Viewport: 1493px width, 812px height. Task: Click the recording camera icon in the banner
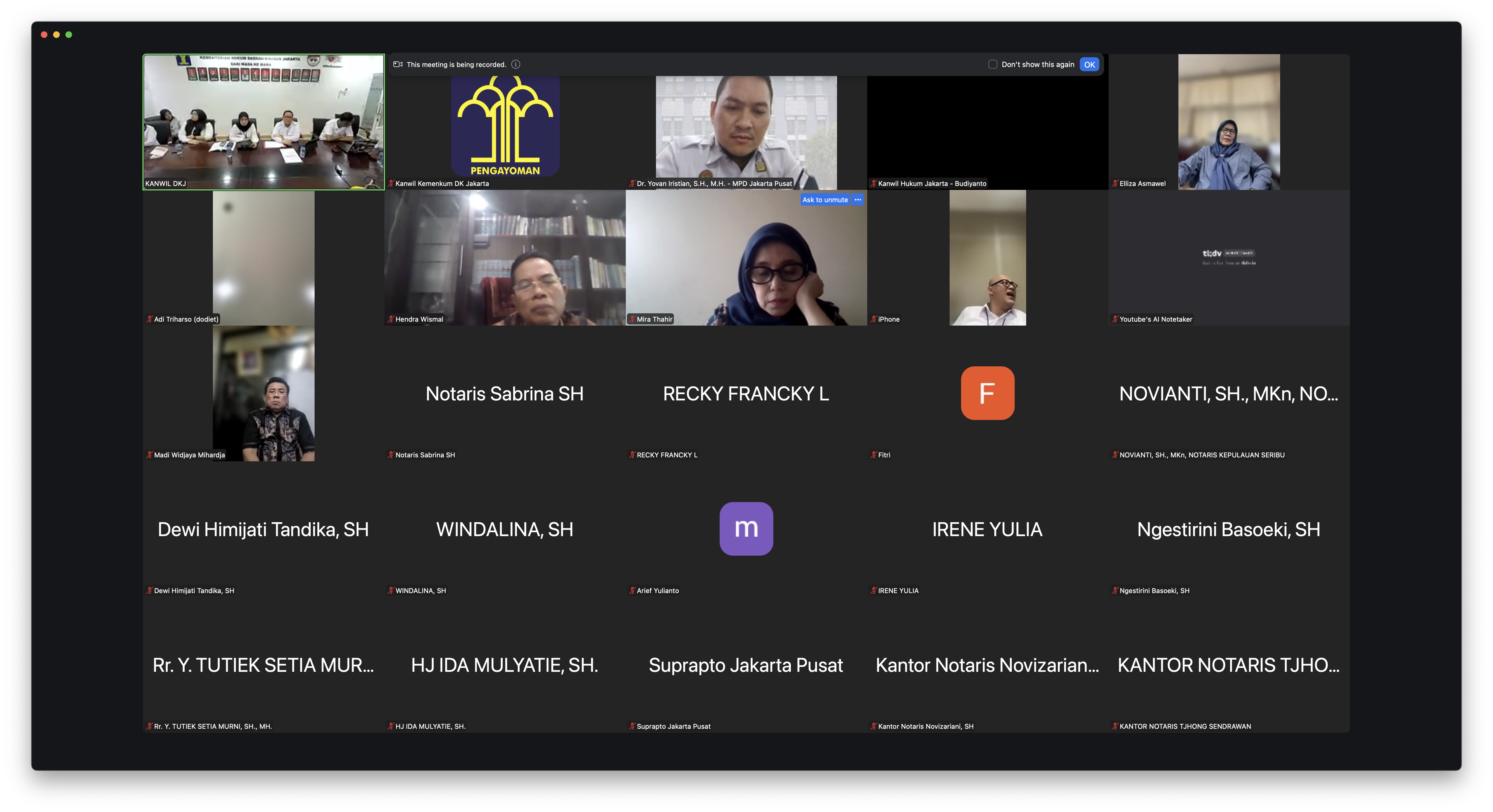pyautogui.click(x=398, y=64)
